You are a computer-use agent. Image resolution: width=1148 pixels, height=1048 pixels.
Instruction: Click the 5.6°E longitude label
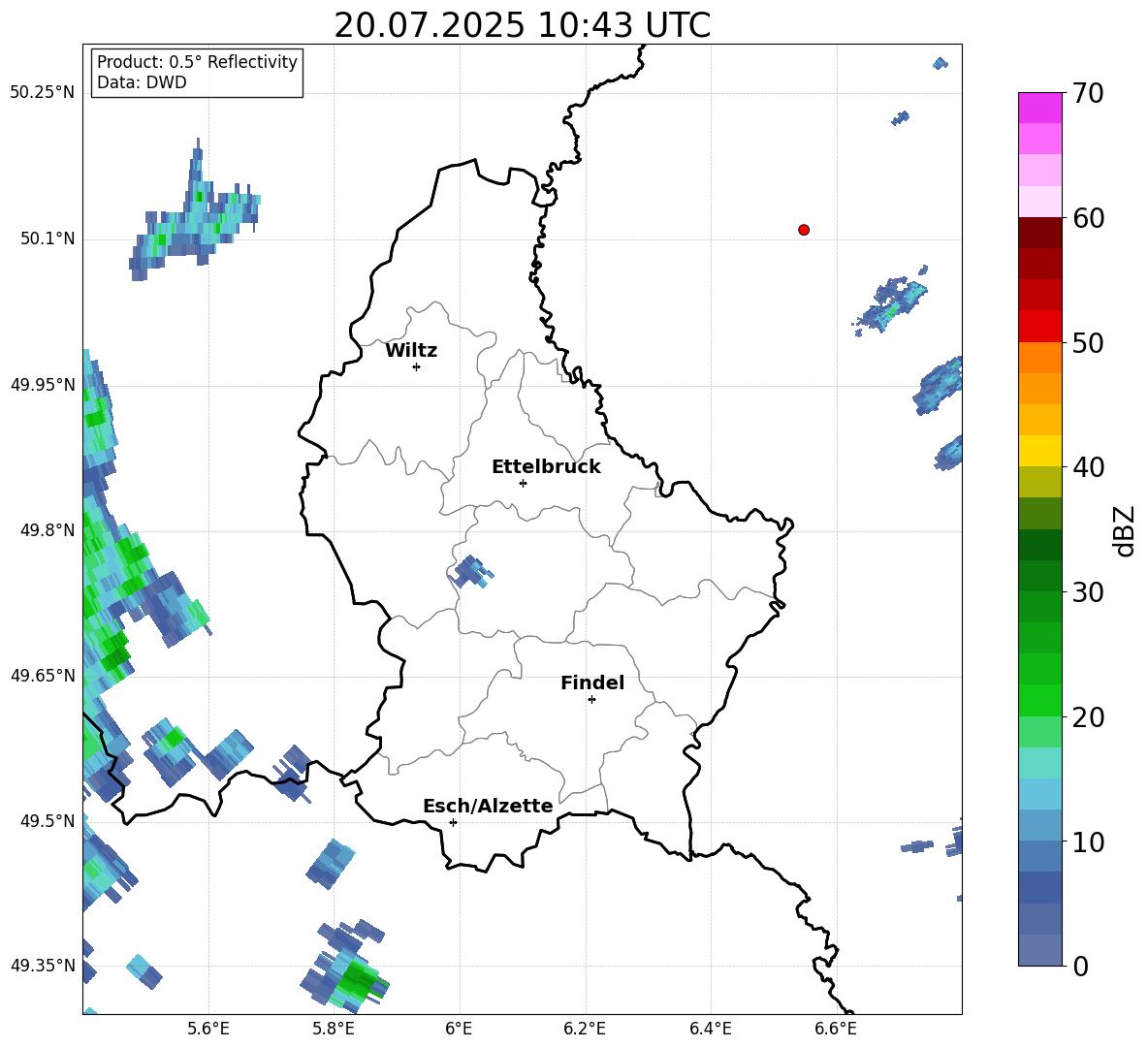pos(208,1029)
